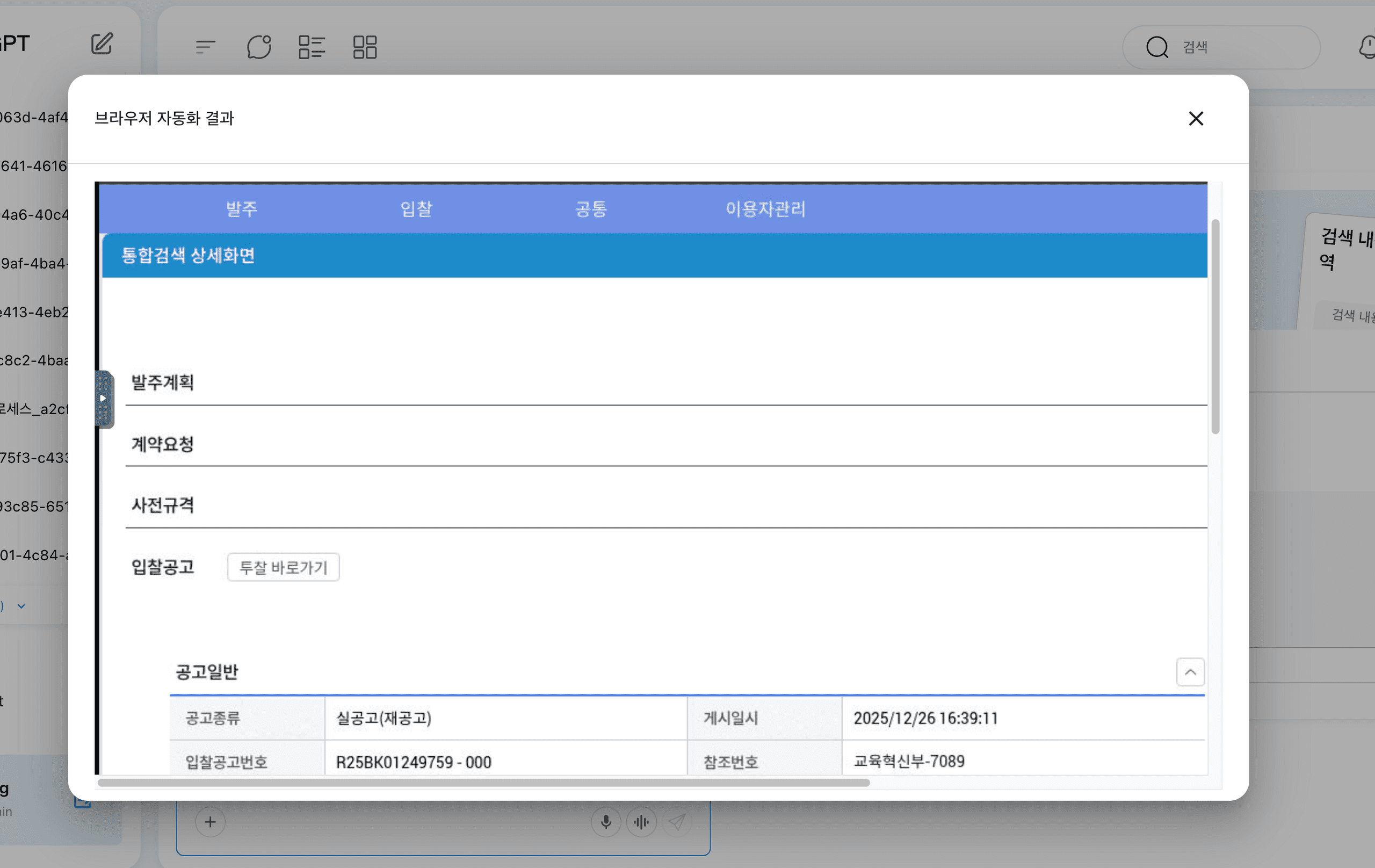Screen dimensions: 1375x868
Task: Click the 검색 search field
Action: click(x=1221, y=47)
